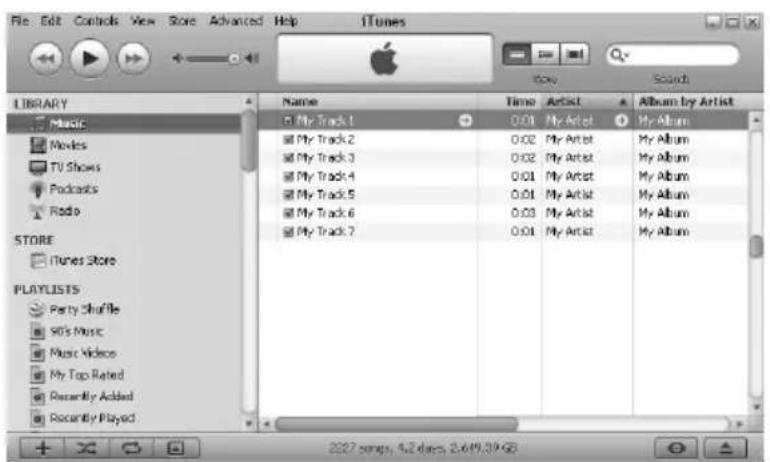Uncheck the My Track 1 checkbox
Screen dimensions: 770x462
click(288, 120)
